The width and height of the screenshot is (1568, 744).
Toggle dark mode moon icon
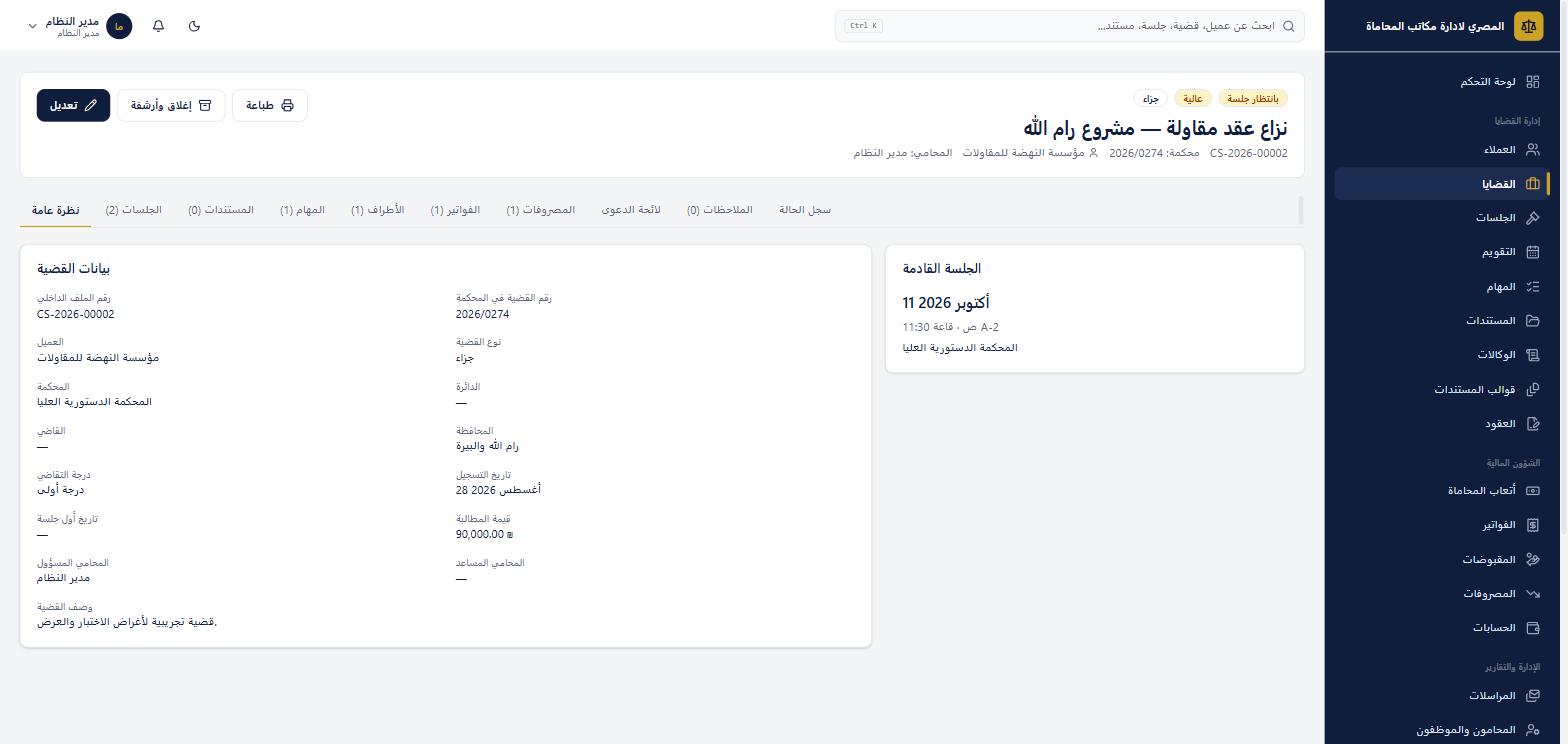pos(194,26)
